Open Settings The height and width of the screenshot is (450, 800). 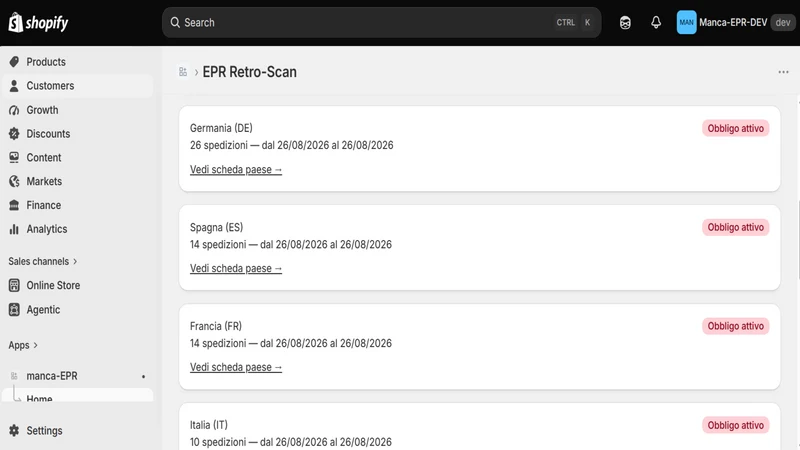point(44,431)
